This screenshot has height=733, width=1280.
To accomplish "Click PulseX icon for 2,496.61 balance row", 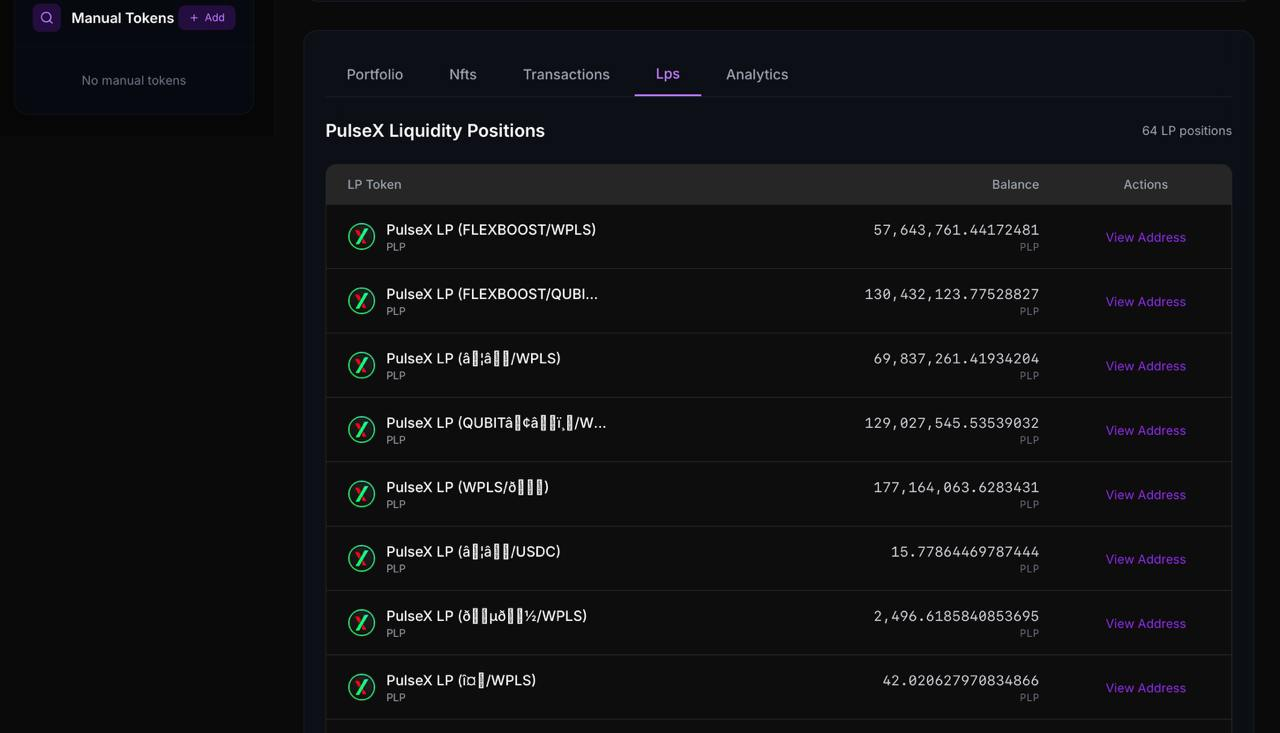I will click(x=361, y=623).
